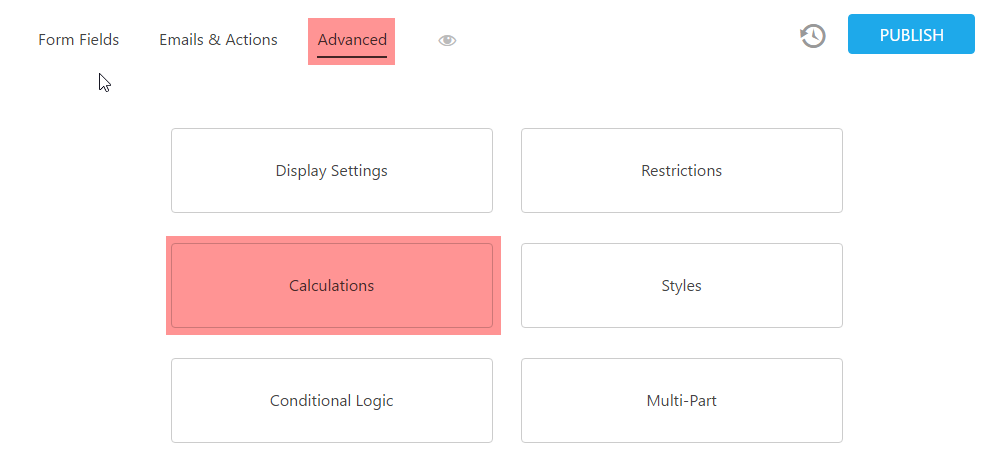The width and height of the screenshot is (996, 465).
Task: Preview the form using the eye icon
Action: [447, 40]
